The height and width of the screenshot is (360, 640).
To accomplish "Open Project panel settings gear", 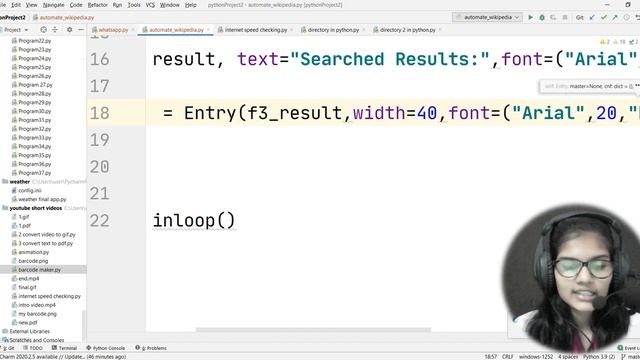I will click(x=69, y=30).
